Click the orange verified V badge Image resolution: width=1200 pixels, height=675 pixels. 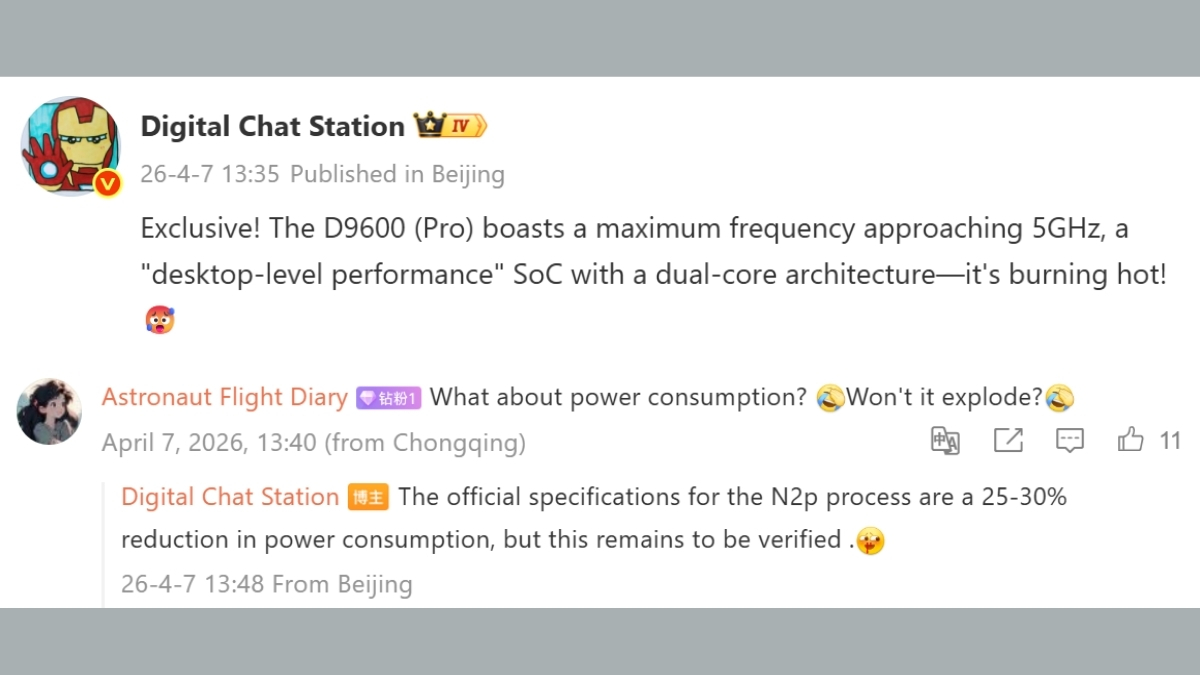coord(108,183)
